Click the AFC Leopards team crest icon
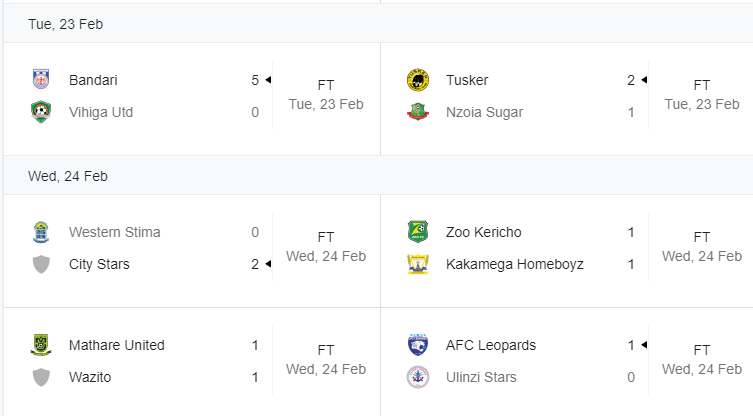 tap(418, 345)
